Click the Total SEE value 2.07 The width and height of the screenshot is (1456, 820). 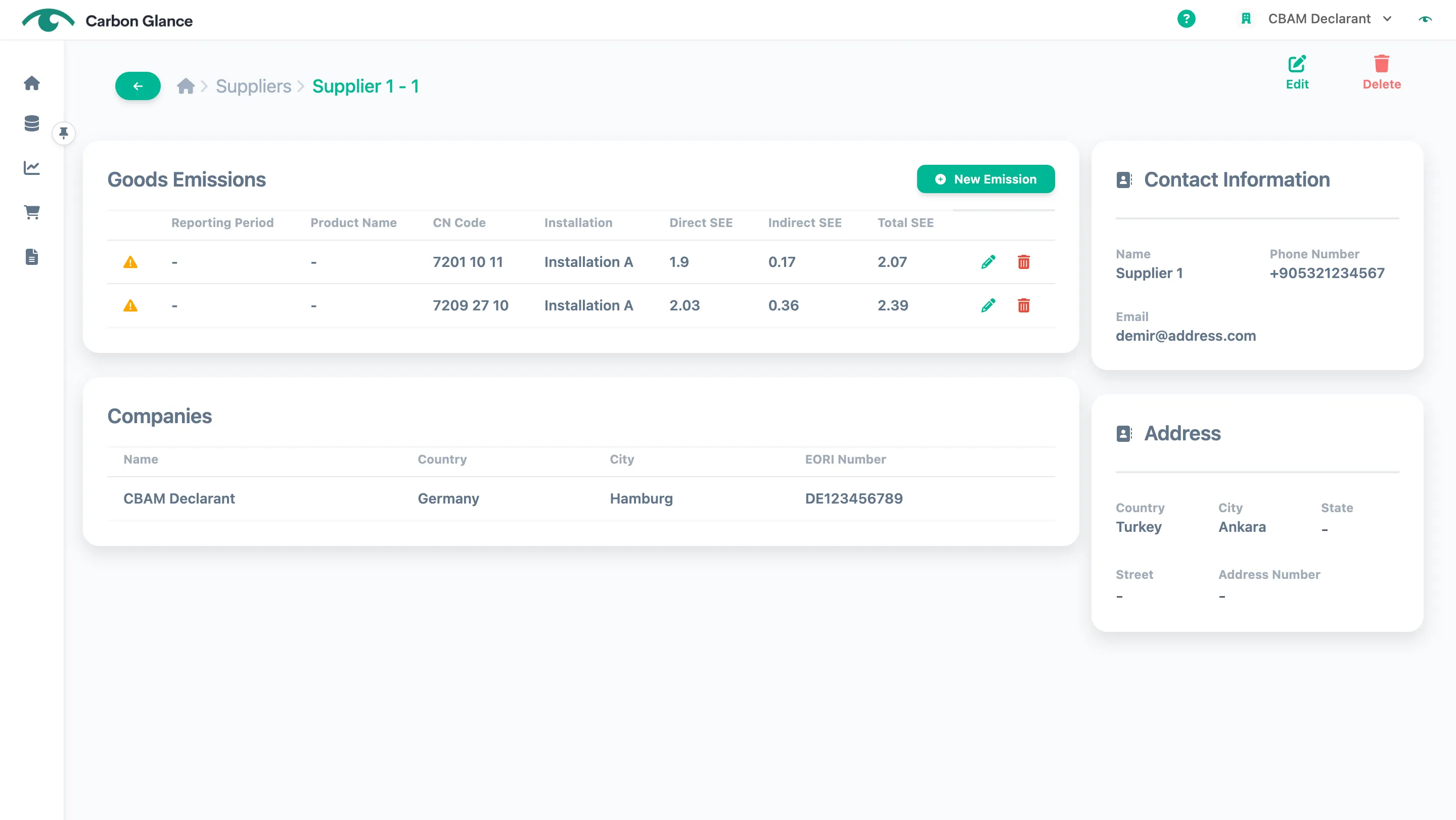point(892,262)
